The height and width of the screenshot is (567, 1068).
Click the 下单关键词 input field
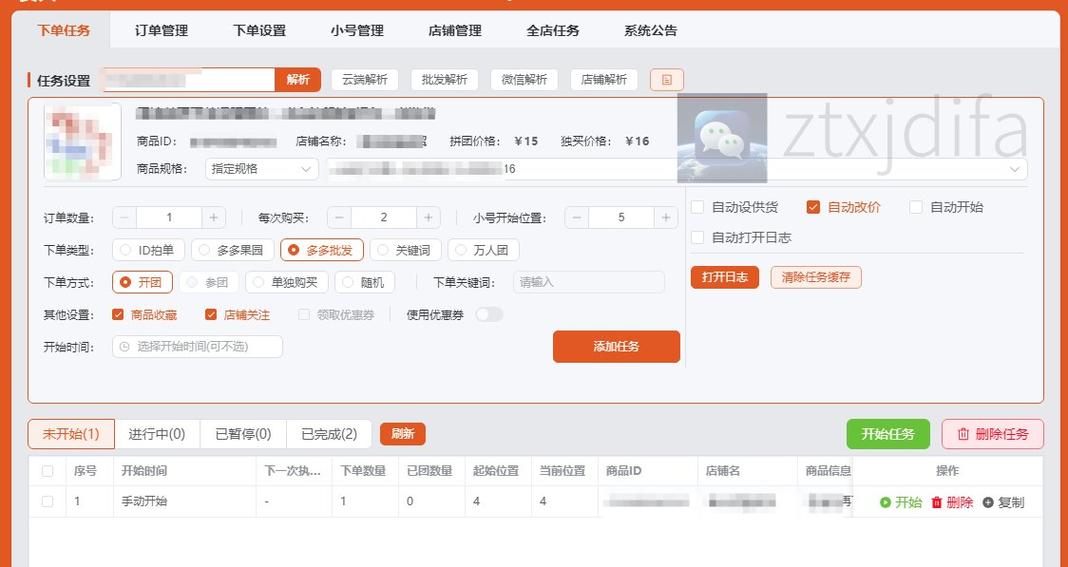coord(588,282)
